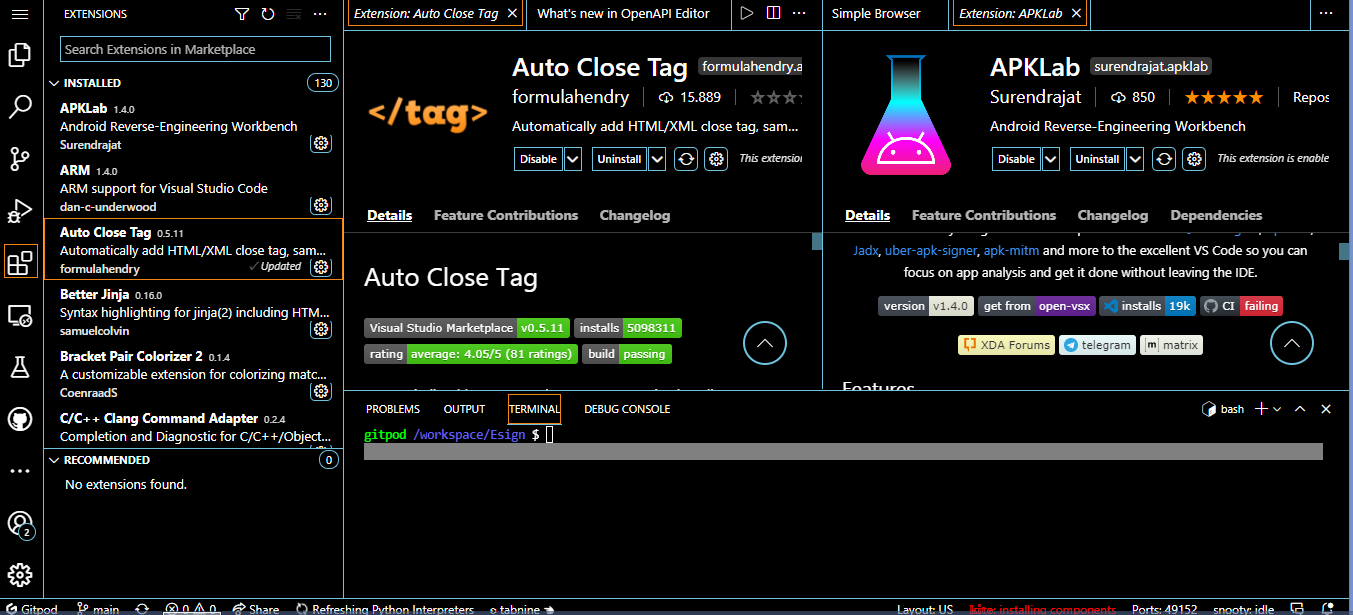Image resolution: width=1353 pixels, height=615 pixels.
Task: Open the Run and Debug view
Action: (x=20, y=211)
